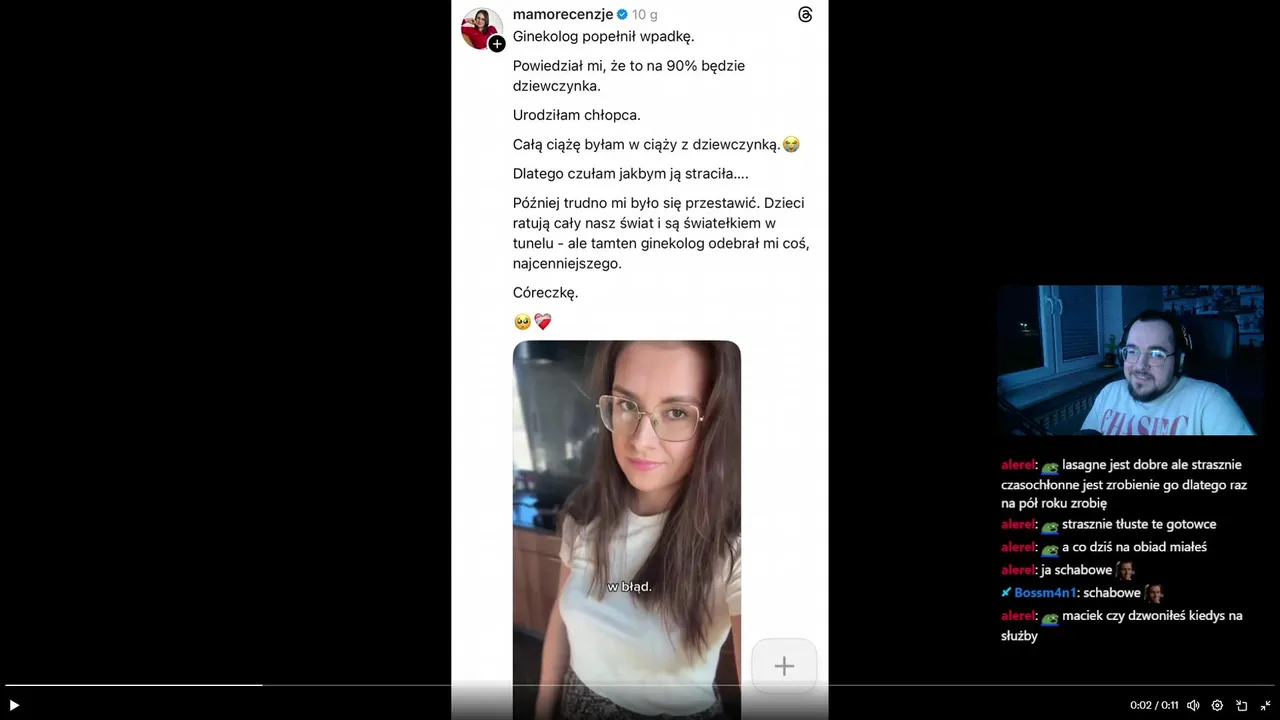Screen dimensions: 1280x720
Task: Click the chat message about dzwoniłeś na służby
Action: [x=1121, y=626]
